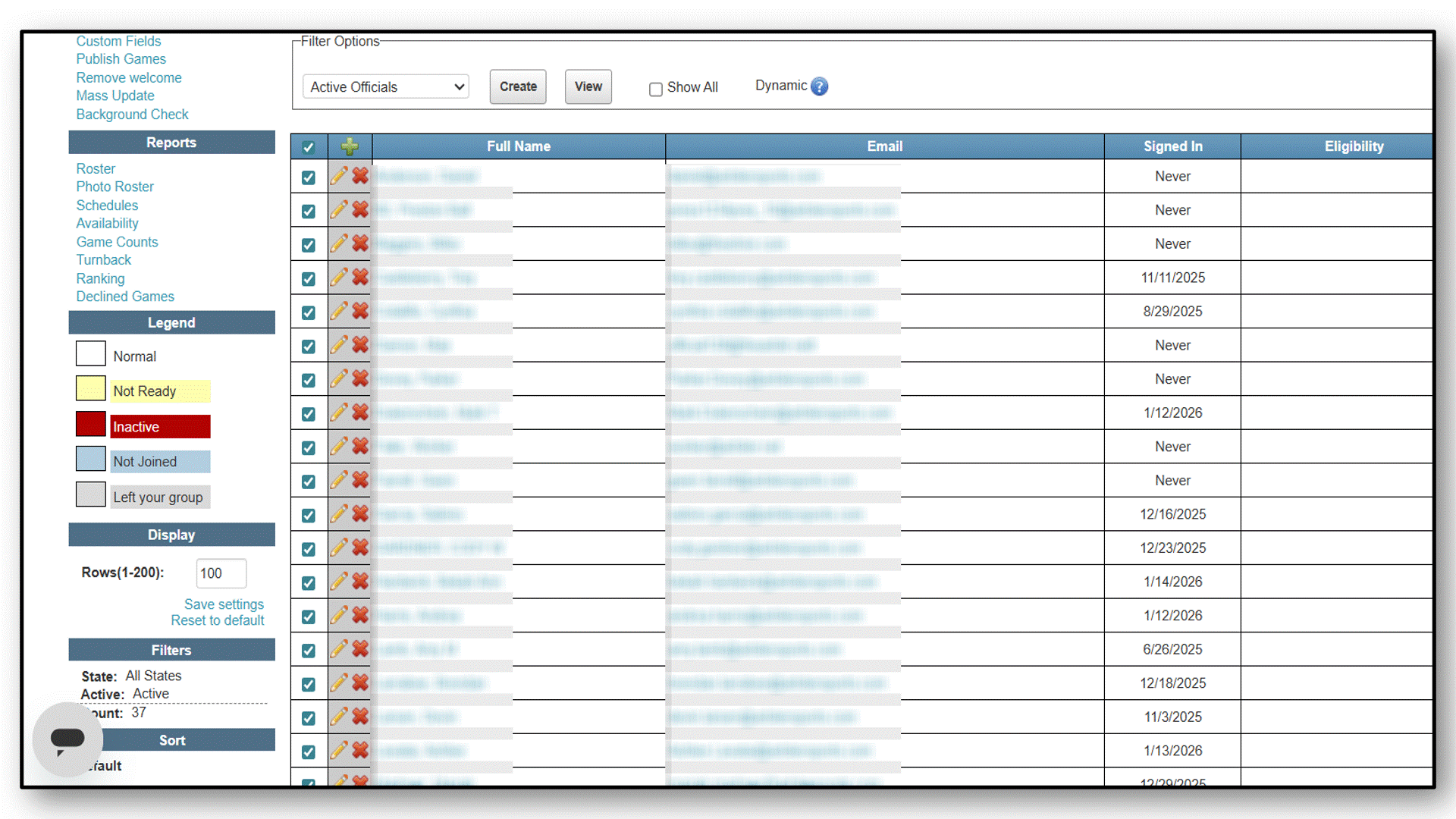
Task: Delete red X in 8/29/2025 row
Action: (360, 311)
